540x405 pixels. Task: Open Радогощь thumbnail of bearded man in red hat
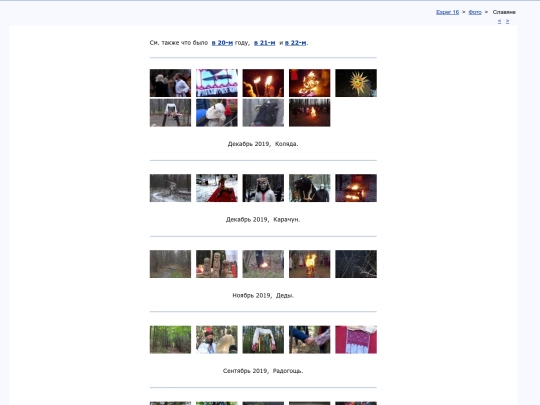(217, 340)
